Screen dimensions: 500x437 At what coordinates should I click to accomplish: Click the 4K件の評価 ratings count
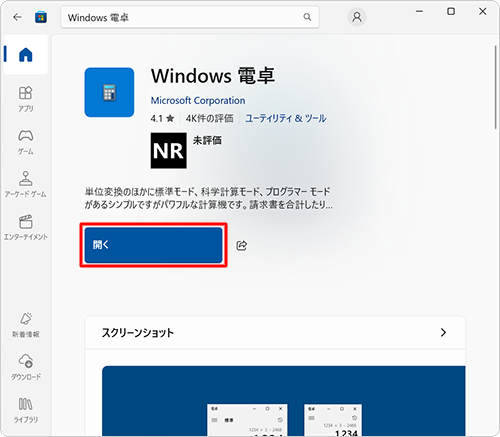[x=210, y=118]
